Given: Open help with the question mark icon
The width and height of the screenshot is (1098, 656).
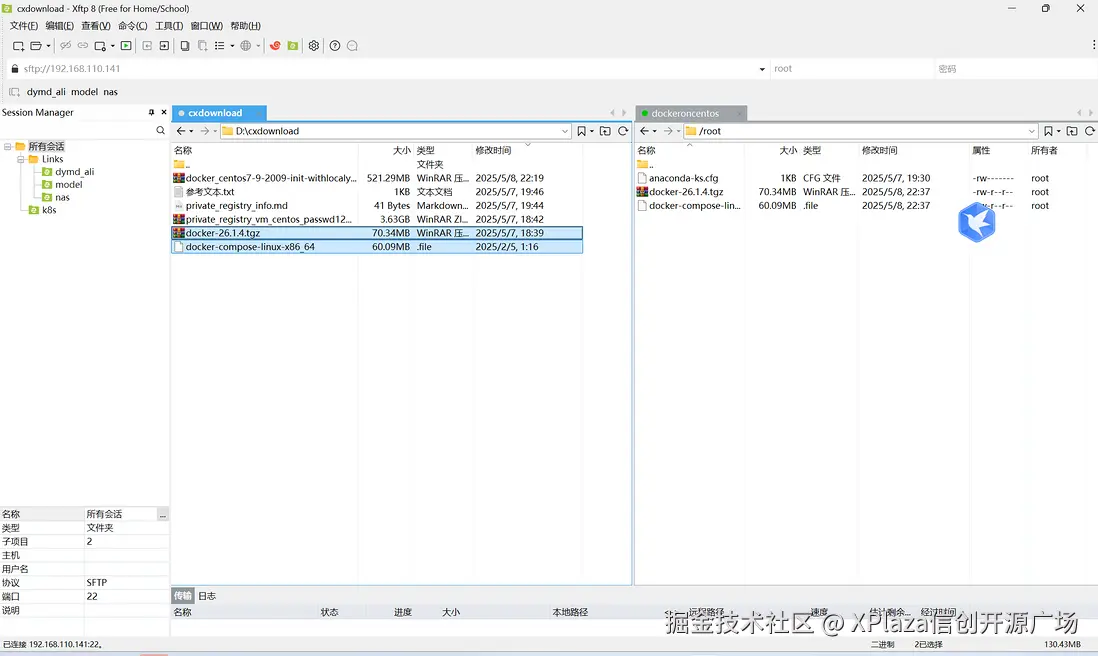Looking at the screenshot, I should click(335, 46).
